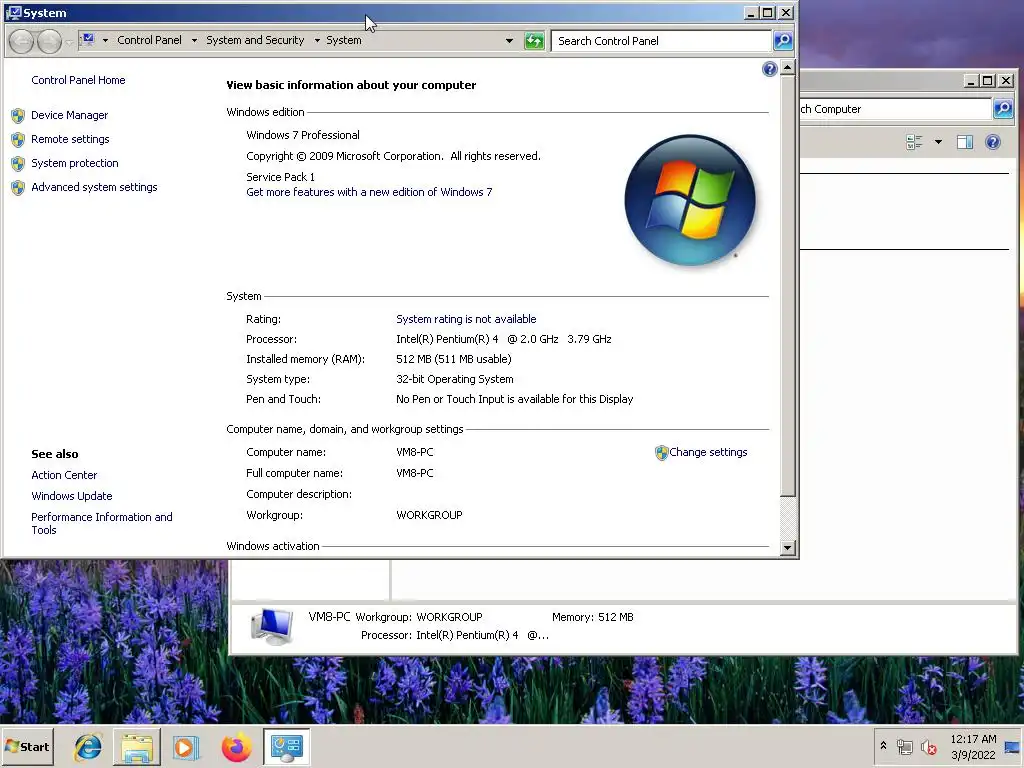
Task: Open Windows Explorer from the taskbar
Action: click(x=136, y=746)
